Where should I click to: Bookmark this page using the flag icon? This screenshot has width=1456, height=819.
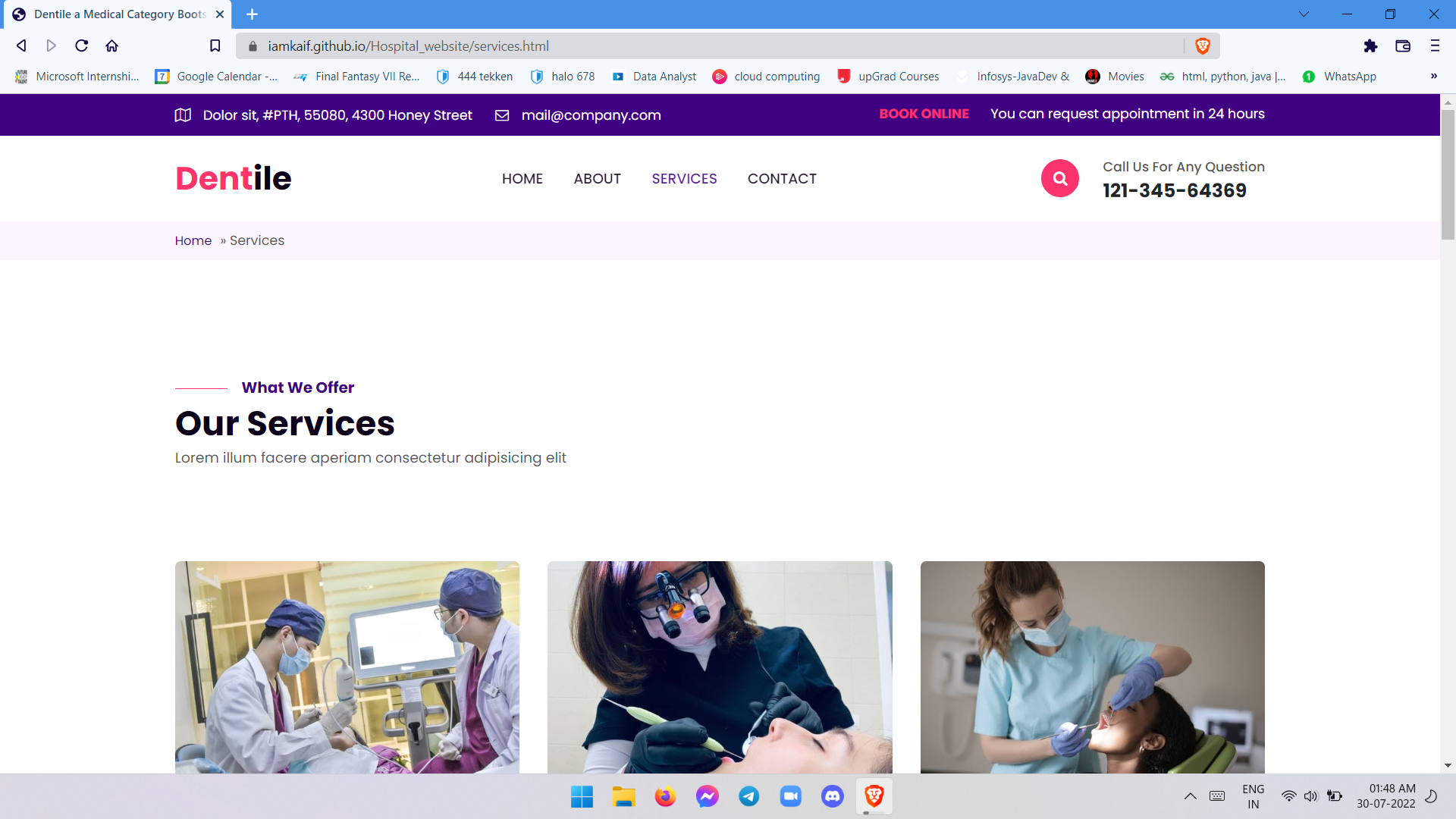(215, 45)
